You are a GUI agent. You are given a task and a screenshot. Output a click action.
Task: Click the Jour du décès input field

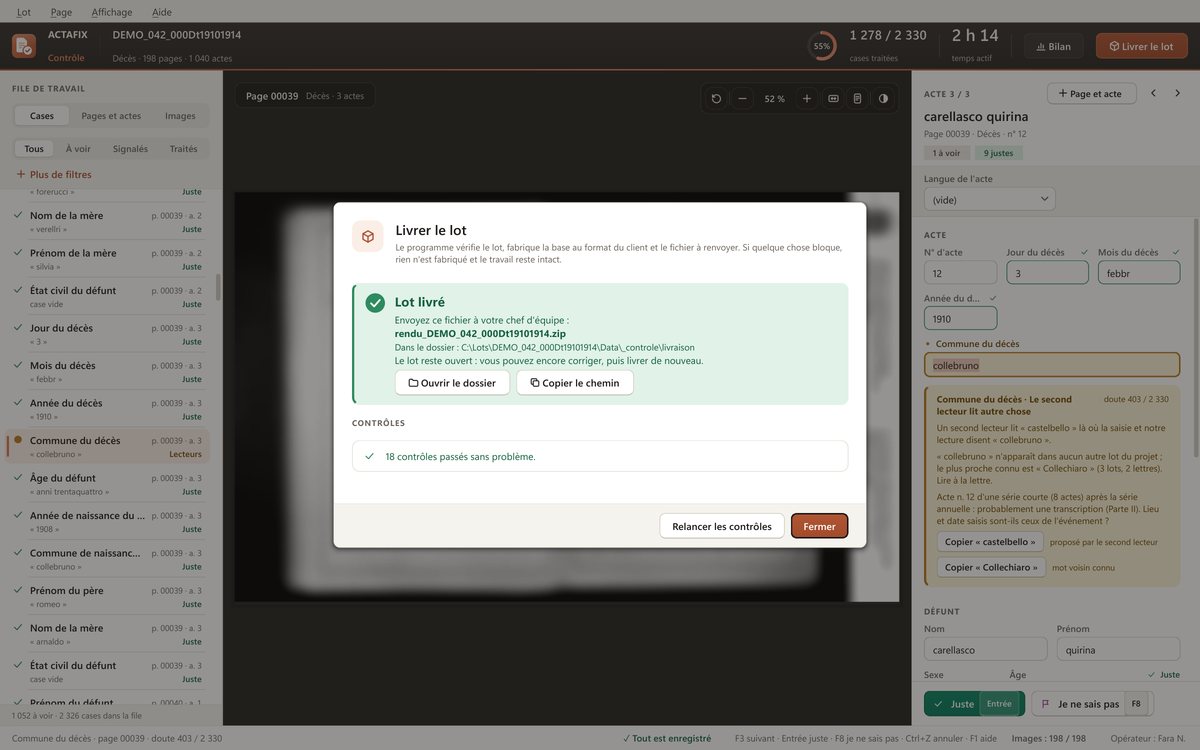(1047, 272)
